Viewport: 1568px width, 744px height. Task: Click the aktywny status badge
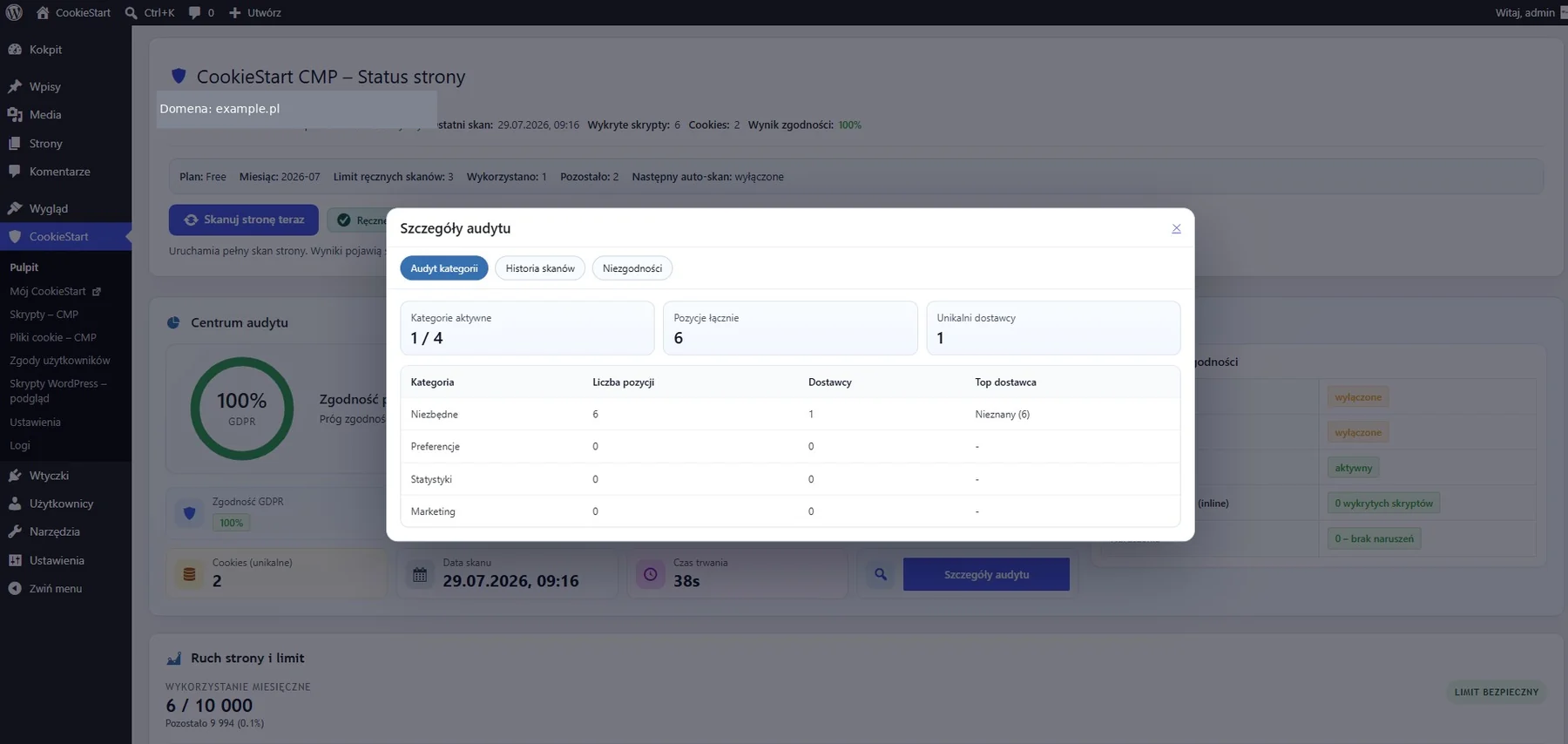pyautogui.click(x=1353, y=468)
